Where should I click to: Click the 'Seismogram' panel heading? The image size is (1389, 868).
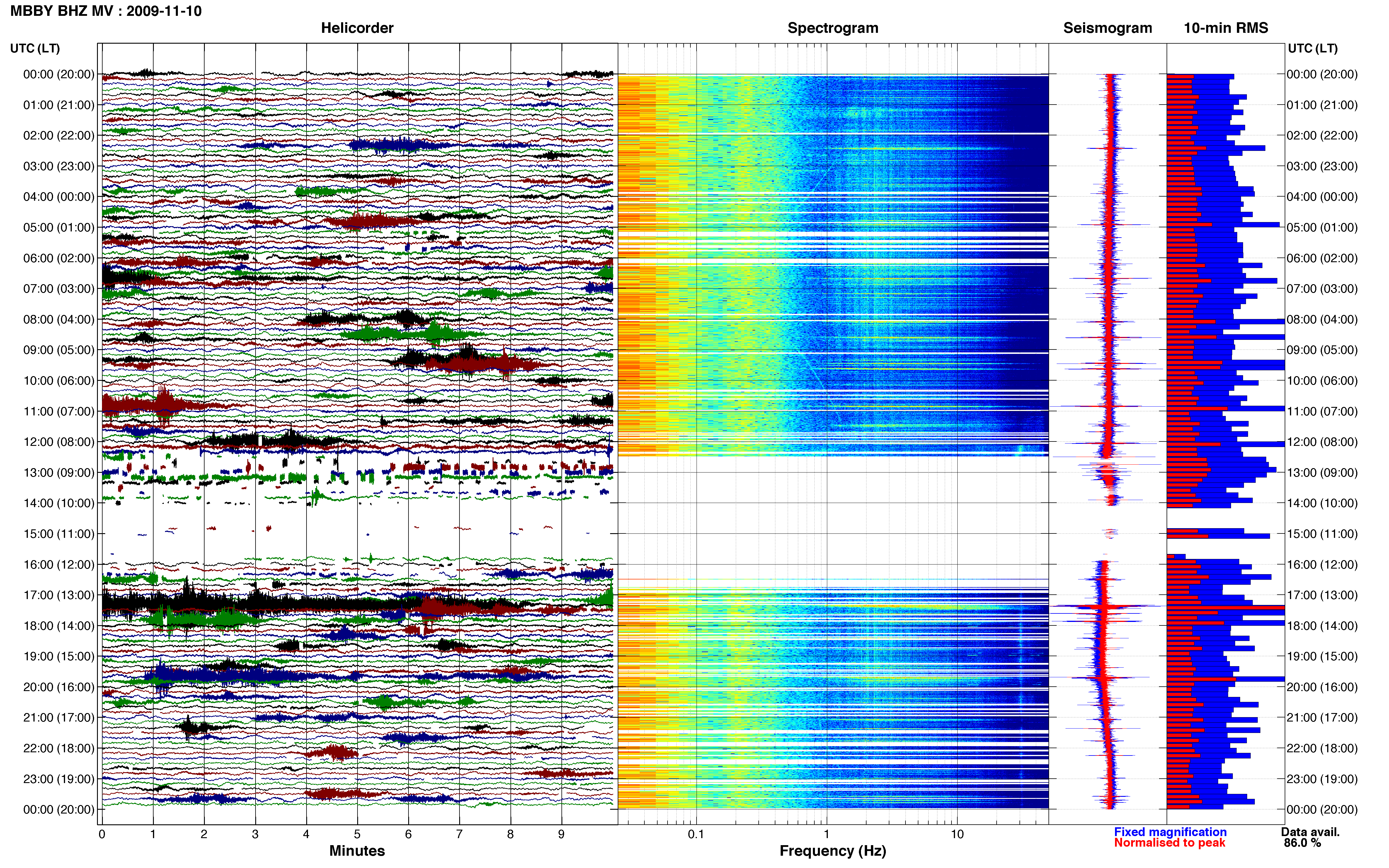click(x=1108, y=28)
